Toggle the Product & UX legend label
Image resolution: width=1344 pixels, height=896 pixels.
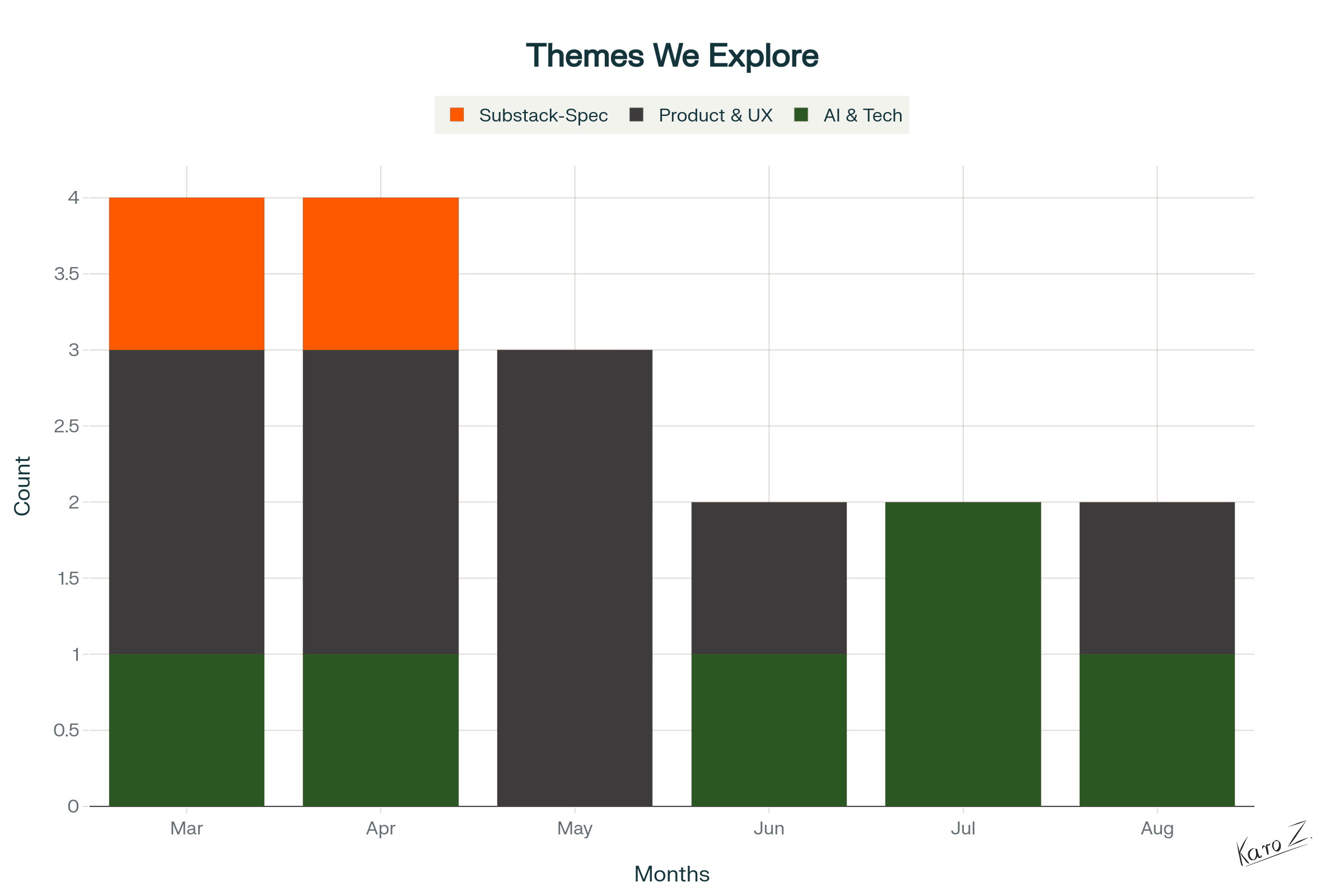click(715, 115)
